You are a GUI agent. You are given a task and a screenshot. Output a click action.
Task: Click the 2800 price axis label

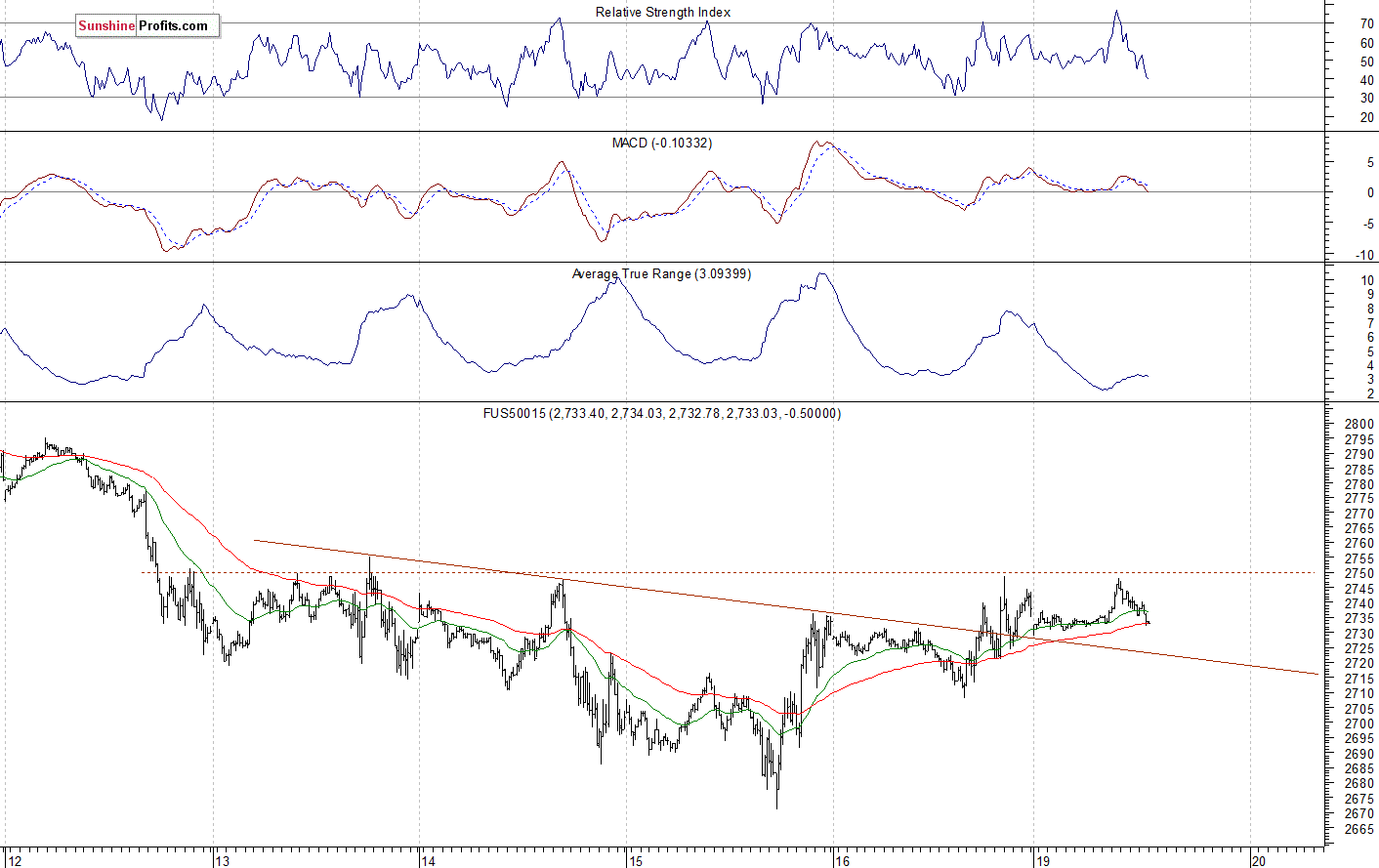click(1358, 424)
